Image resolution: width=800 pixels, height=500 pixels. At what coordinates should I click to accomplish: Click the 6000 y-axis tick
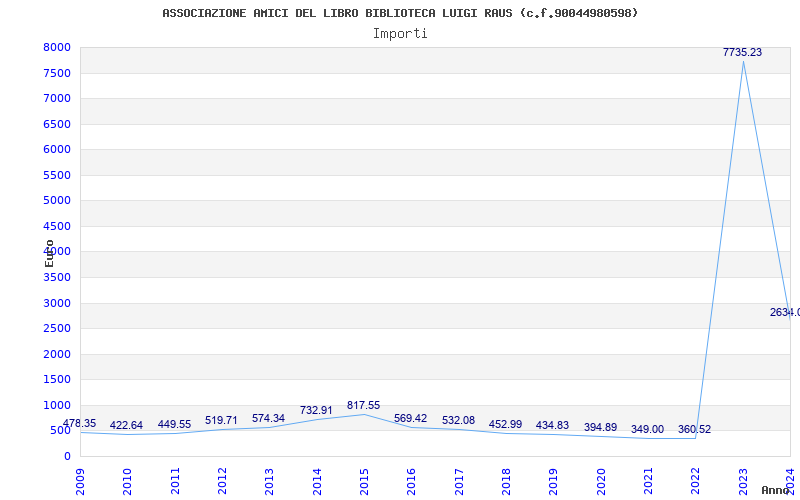point(57,149)
